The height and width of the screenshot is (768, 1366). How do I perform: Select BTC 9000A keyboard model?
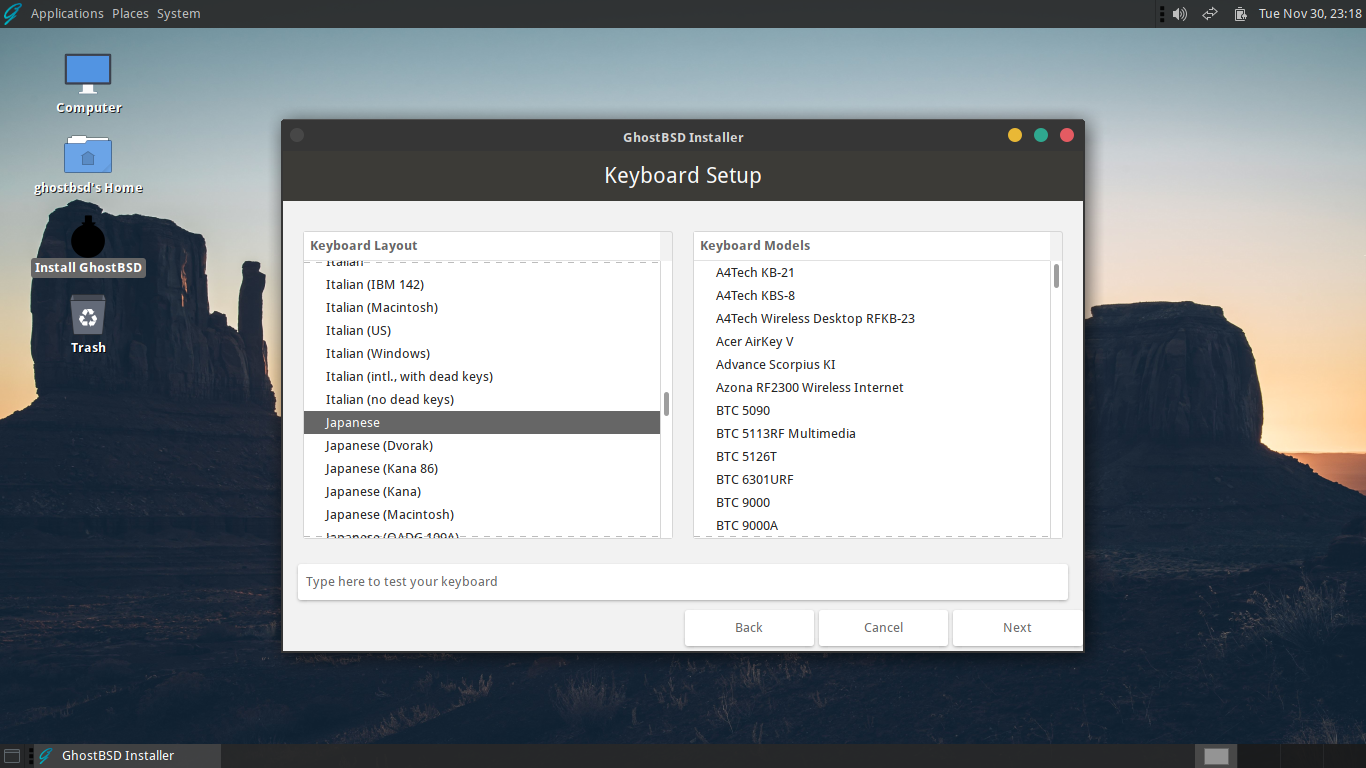(872, 526)
